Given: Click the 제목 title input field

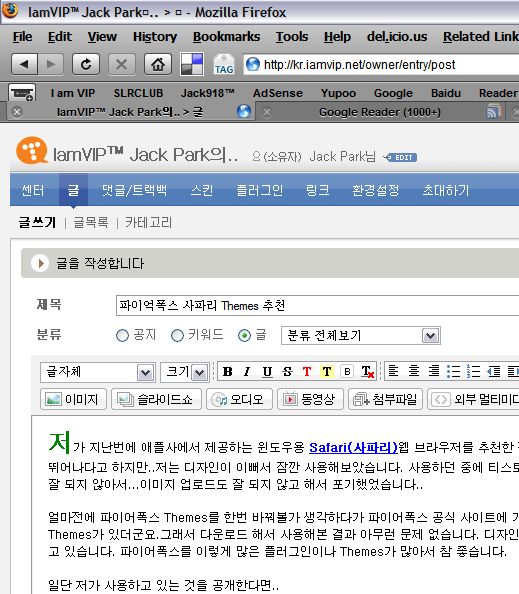Looking at the screenshot, I should coord(317,305).
